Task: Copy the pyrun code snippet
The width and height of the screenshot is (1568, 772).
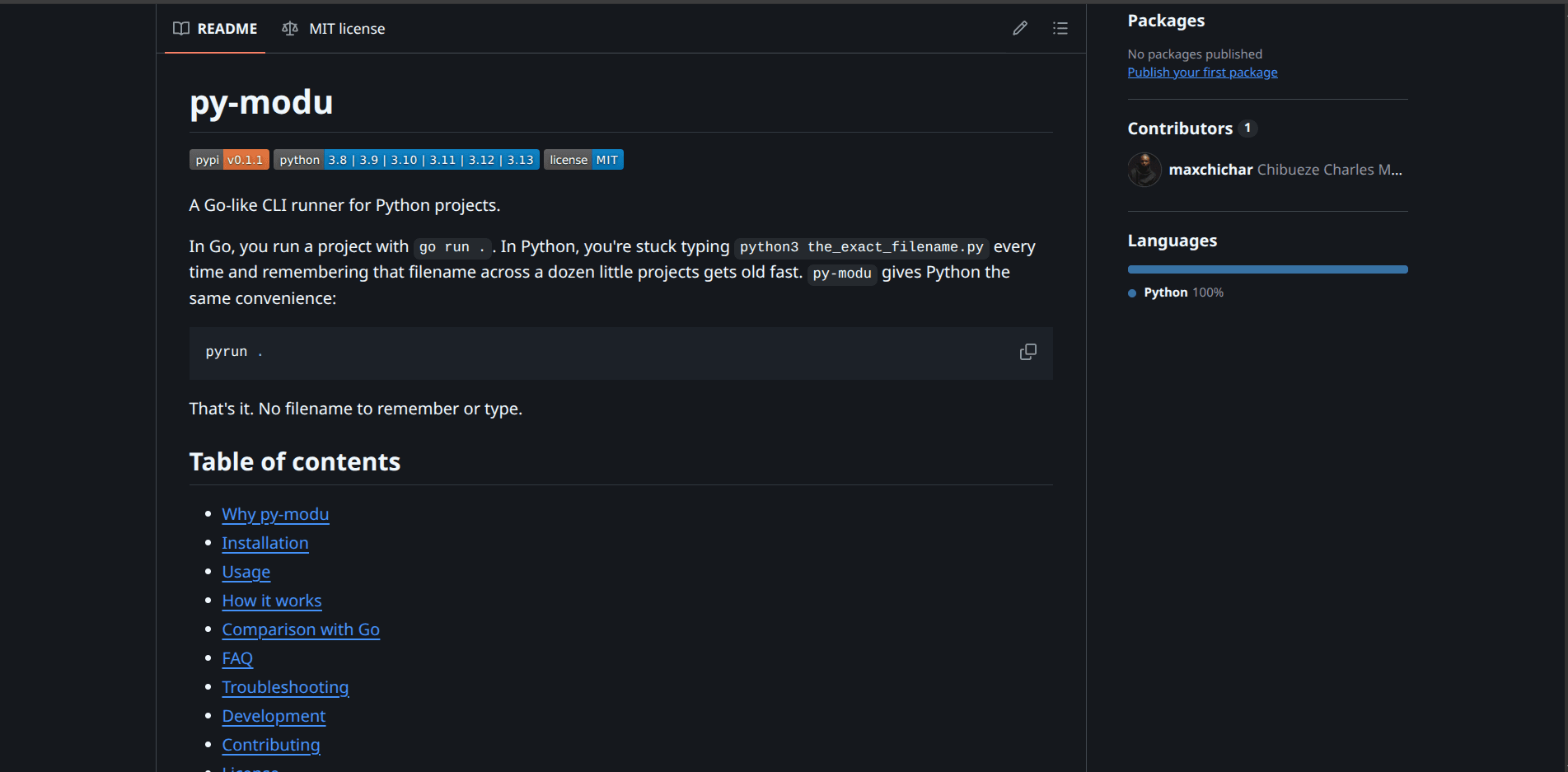Action: click(1027, 352)
